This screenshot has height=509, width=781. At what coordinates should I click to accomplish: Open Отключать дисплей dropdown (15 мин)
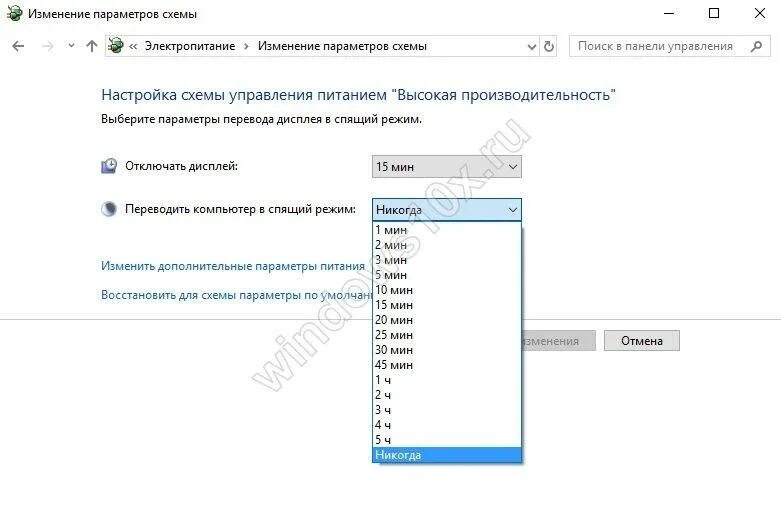(447, 167)
